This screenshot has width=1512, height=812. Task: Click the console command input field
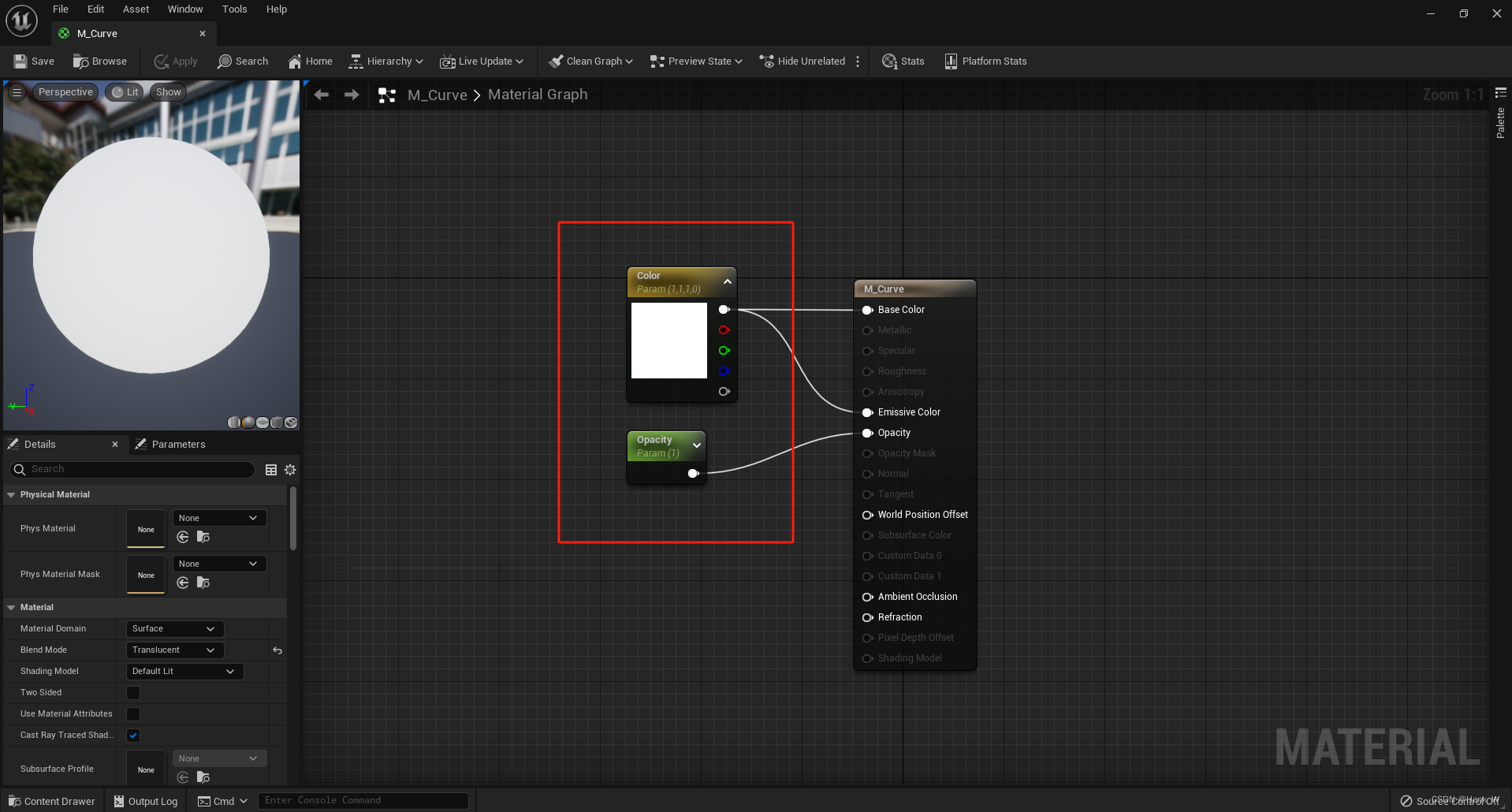click(x=363, y=799)
